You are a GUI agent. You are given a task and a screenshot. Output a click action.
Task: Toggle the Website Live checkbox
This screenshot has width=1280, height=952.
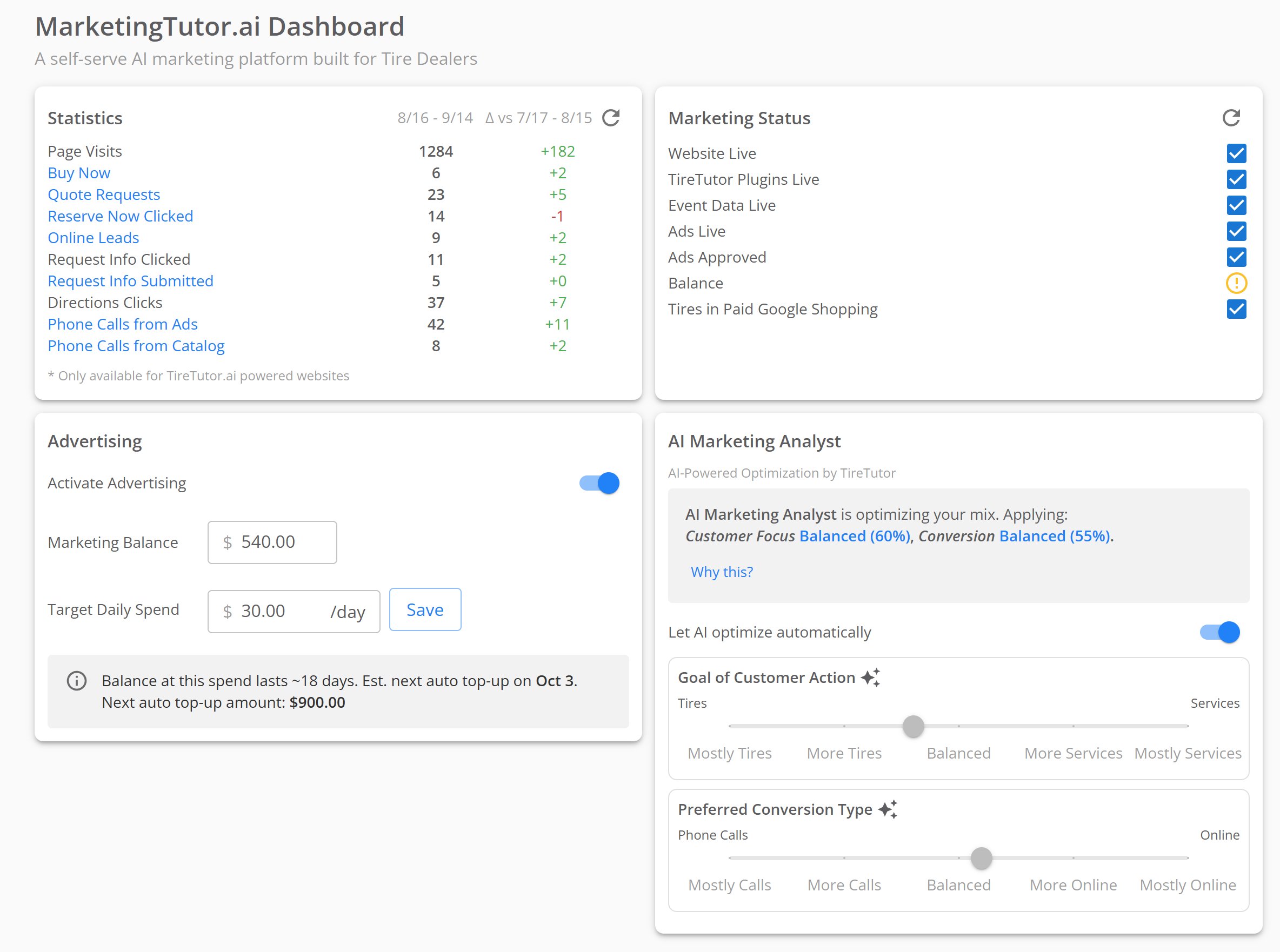click(1236, 153)
